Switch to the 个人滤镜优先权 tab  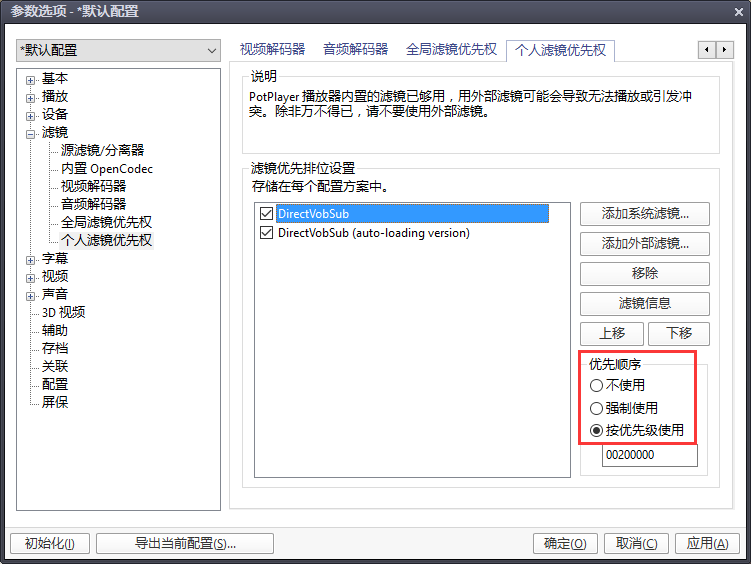(x=560, y=50)
